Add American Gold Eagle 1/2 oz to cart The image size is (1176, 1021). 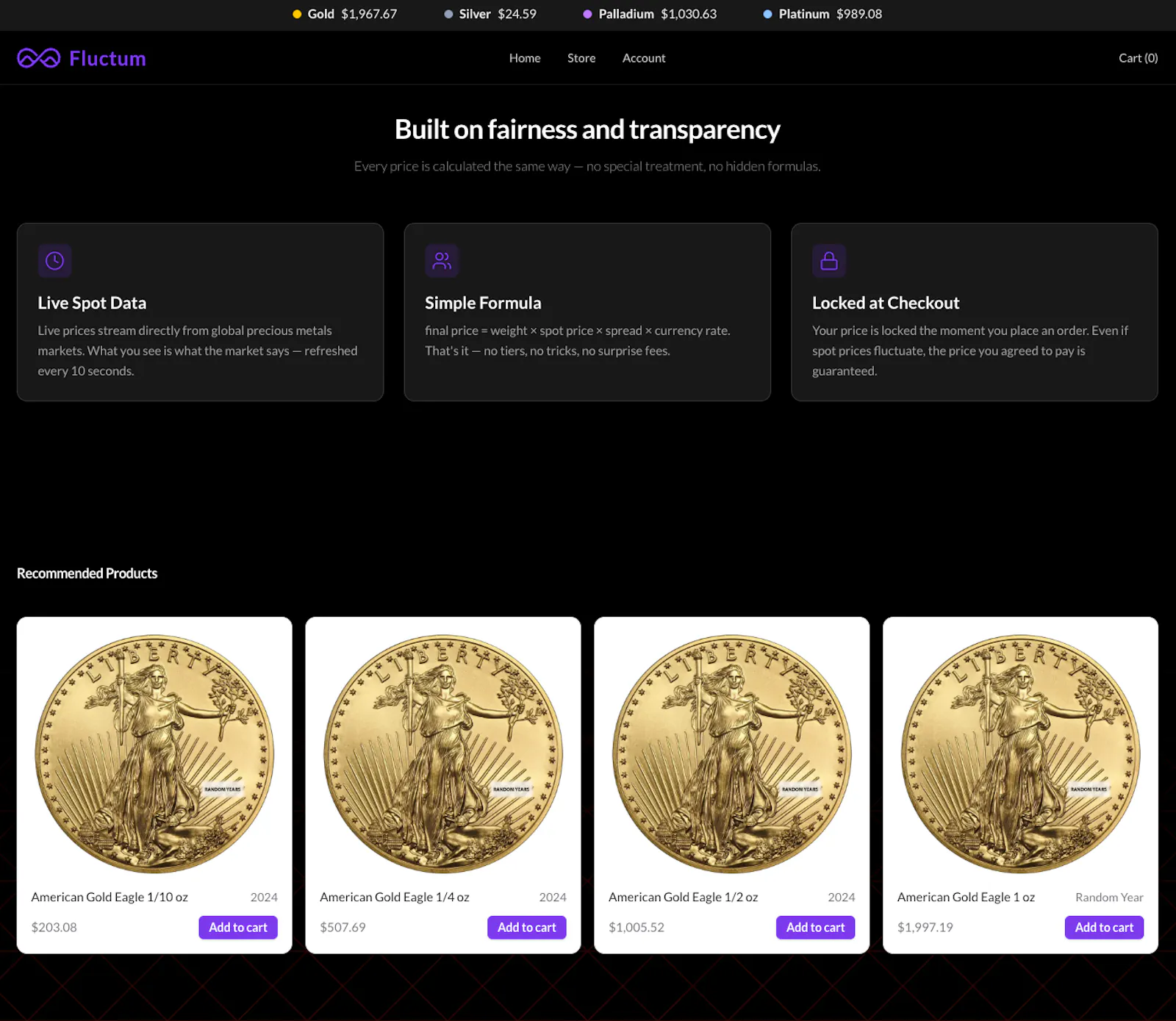coord(816,928)
